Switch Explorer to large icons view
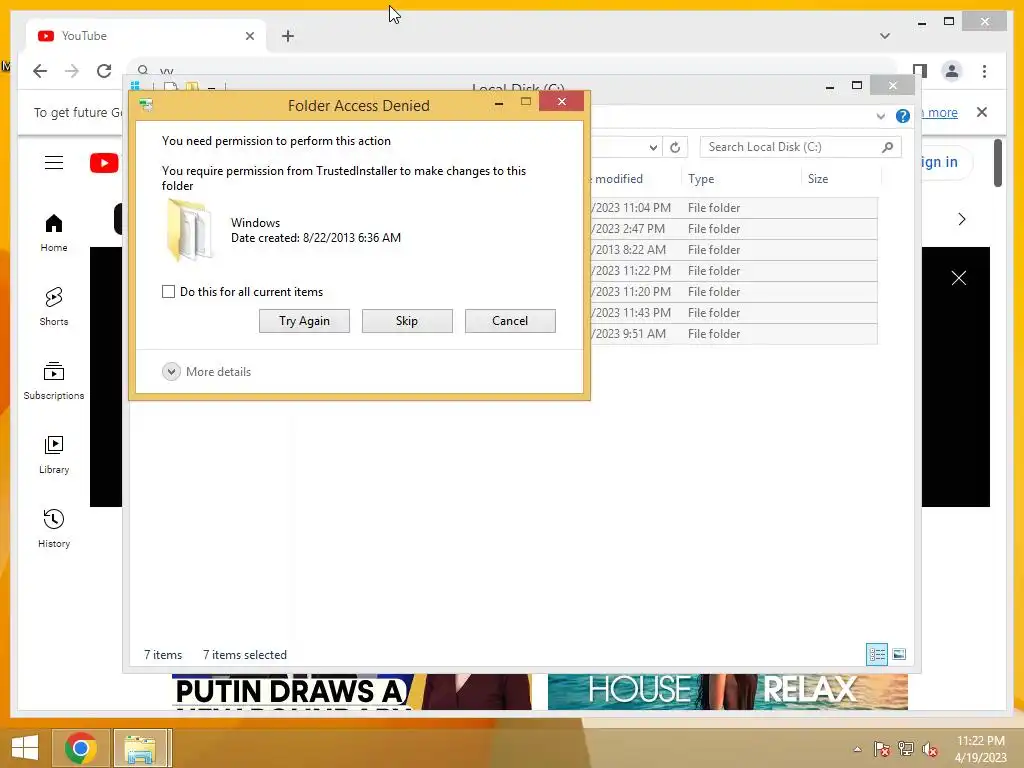 pos(899,654)
